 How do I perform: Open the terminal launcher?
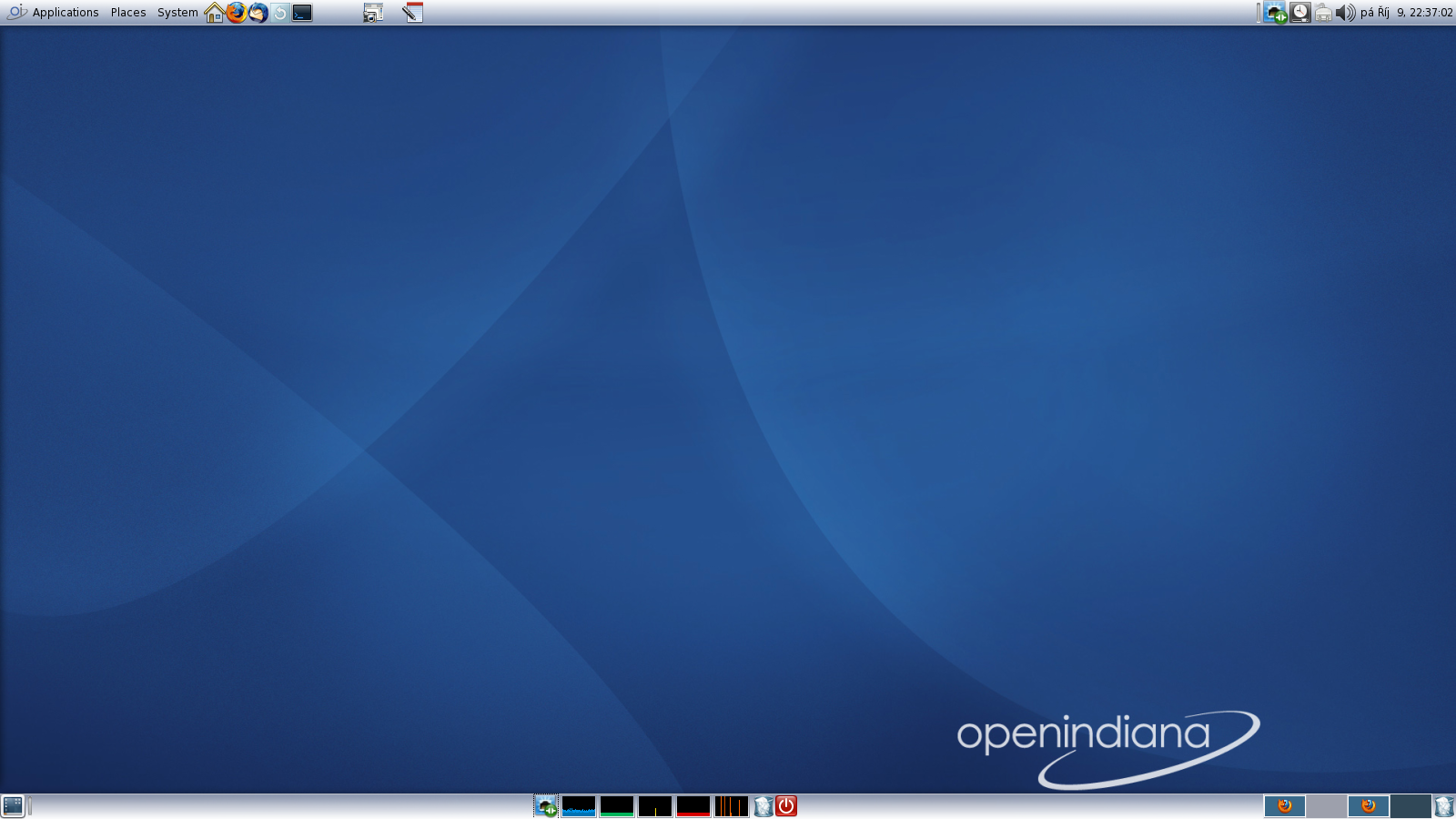[302, 13]
